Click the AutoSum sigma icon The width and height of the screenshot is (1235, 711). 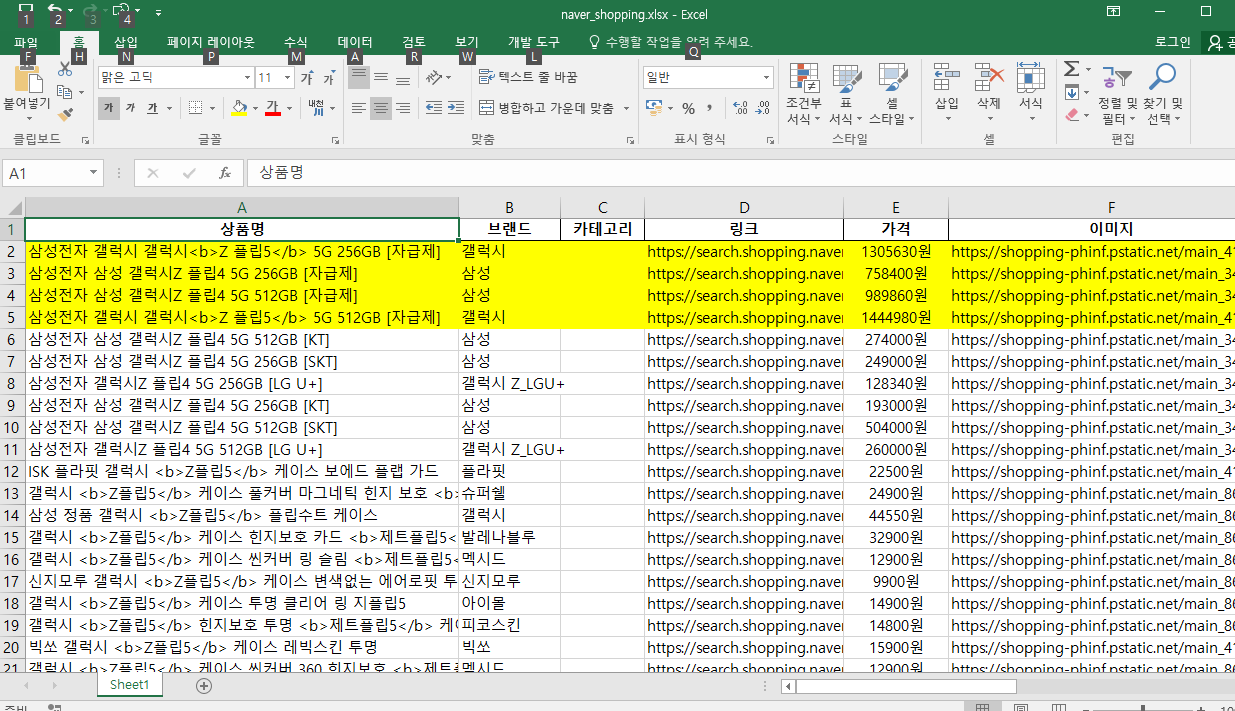point(1071,69)
